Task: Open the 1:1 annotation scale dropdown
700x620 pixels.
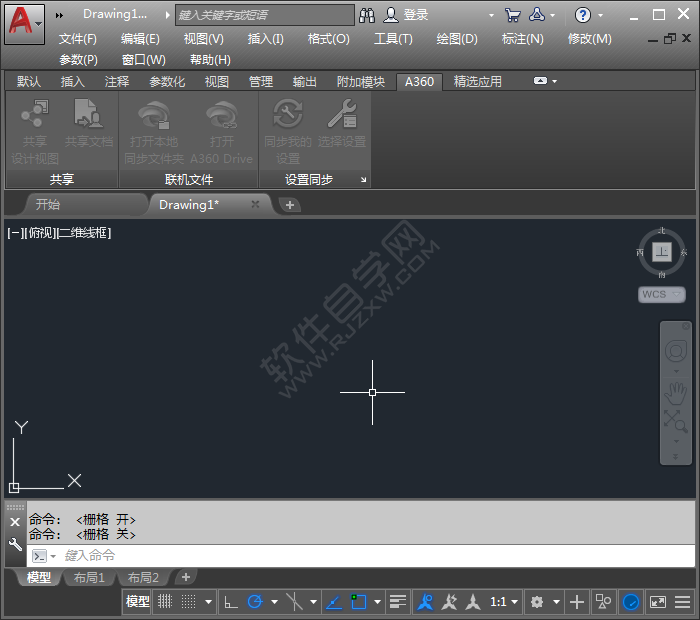Action: (x=504, y=602)
